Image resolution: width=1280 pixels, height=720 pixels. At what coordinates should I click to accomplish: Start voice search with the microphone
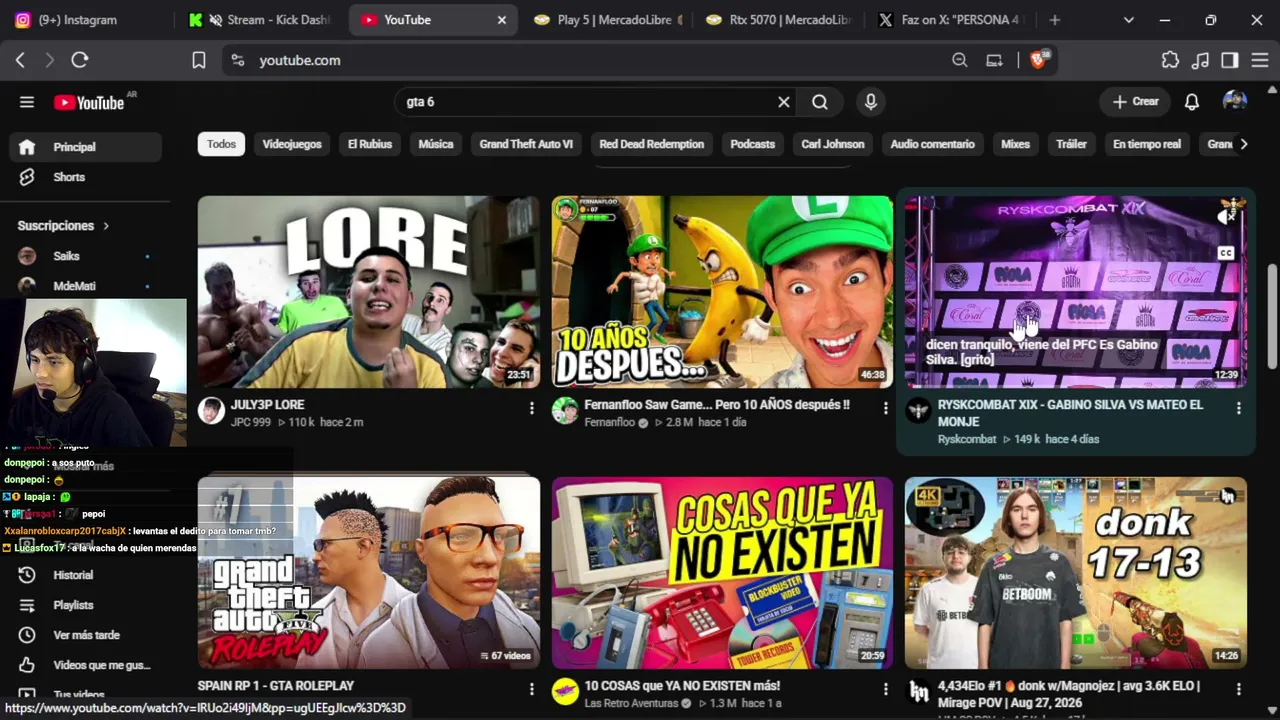pyautogui.click(x=871, y=102)
